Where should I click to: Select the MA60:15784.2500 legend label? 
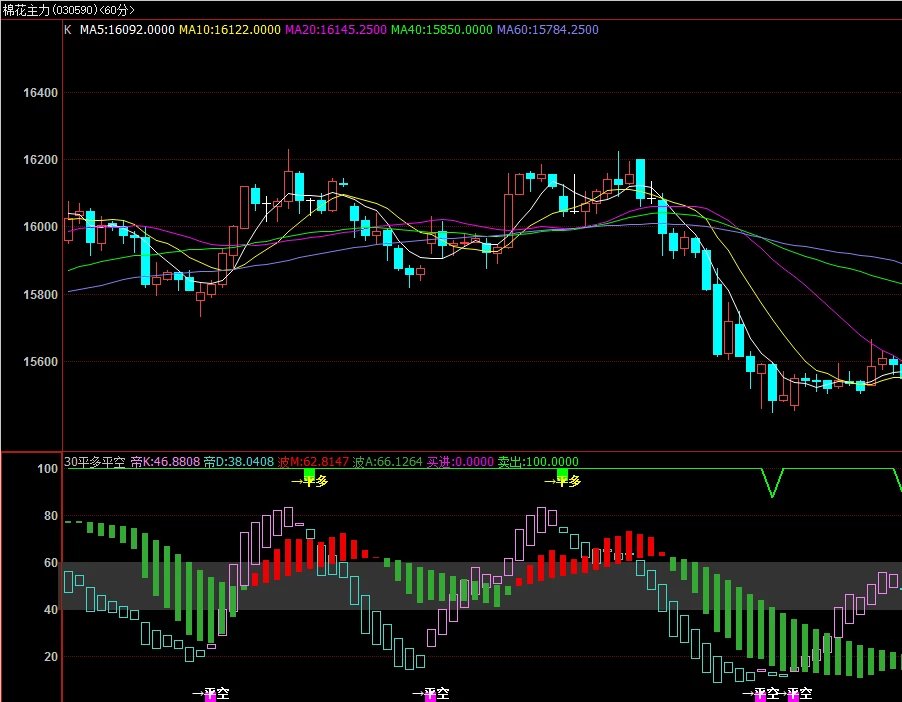pyautogui.click(x=548, y=30)
